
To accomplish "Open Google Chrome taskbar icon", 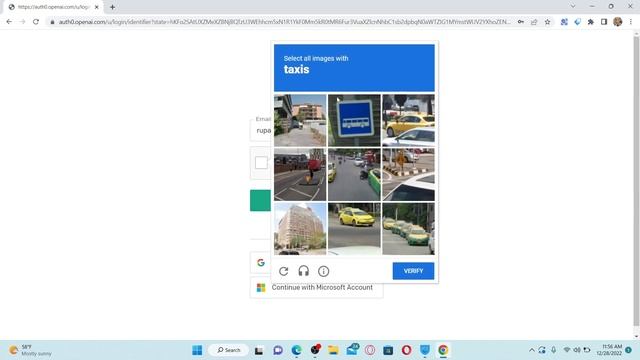I will tap(443, 350).
